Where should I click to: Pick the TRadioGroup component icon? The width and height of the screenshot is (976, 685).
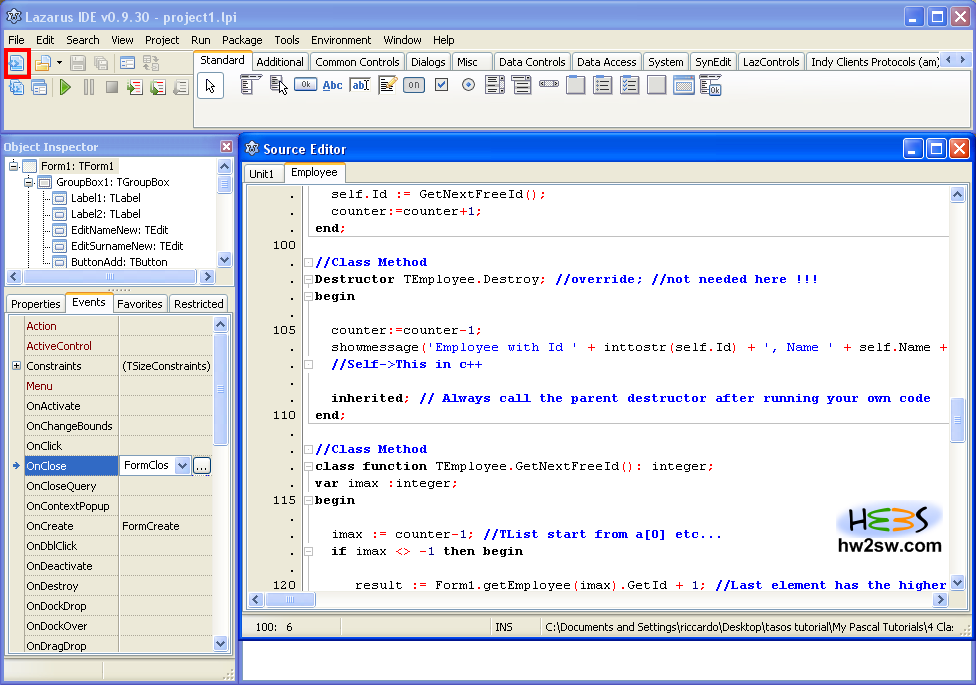coord(603,85)
